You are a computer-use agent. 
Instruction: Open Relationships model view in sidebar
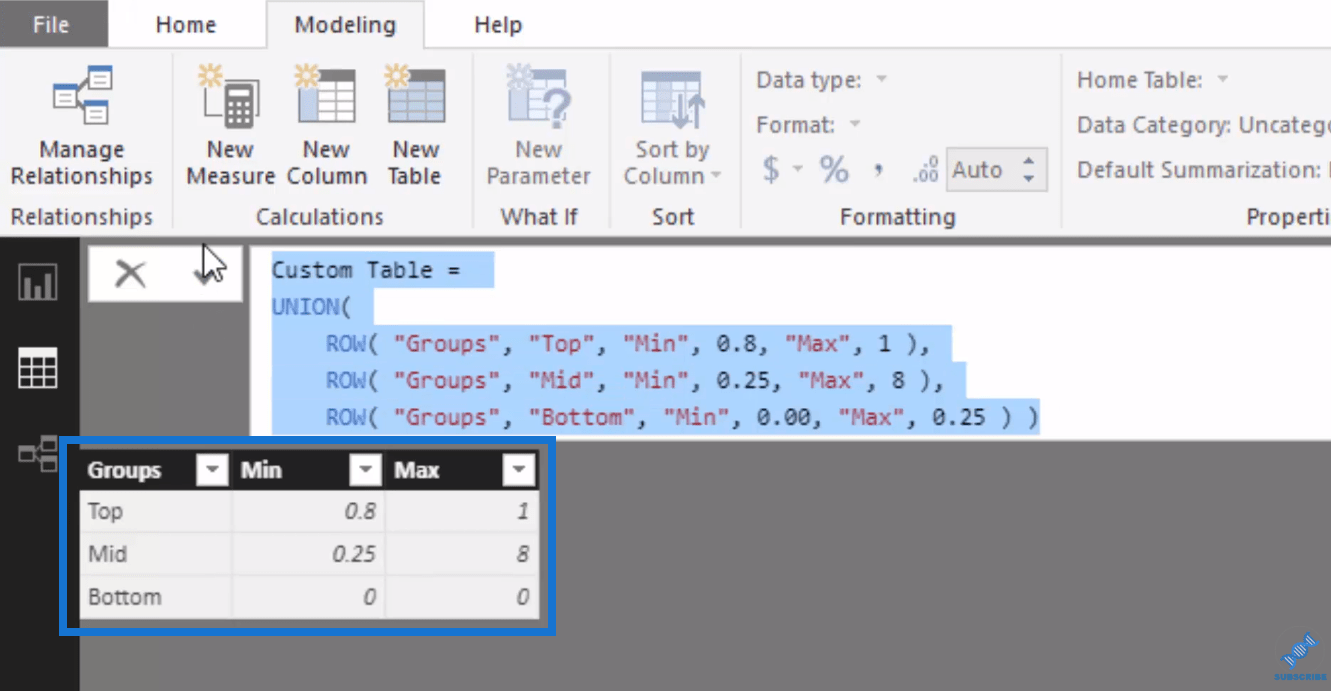38,454
